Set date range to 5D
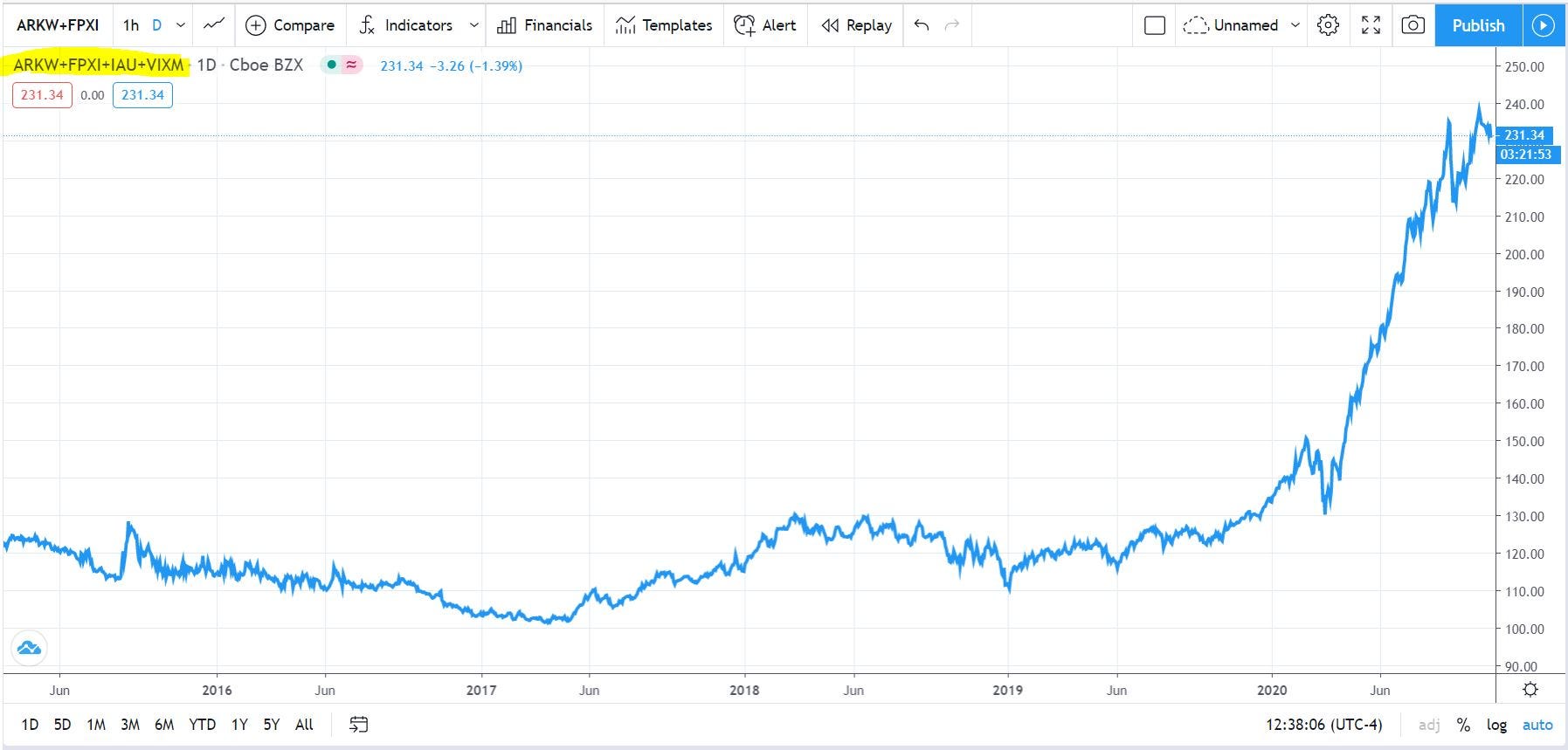1568x750 pixels. pyautogui.click(x=62, y=725)
